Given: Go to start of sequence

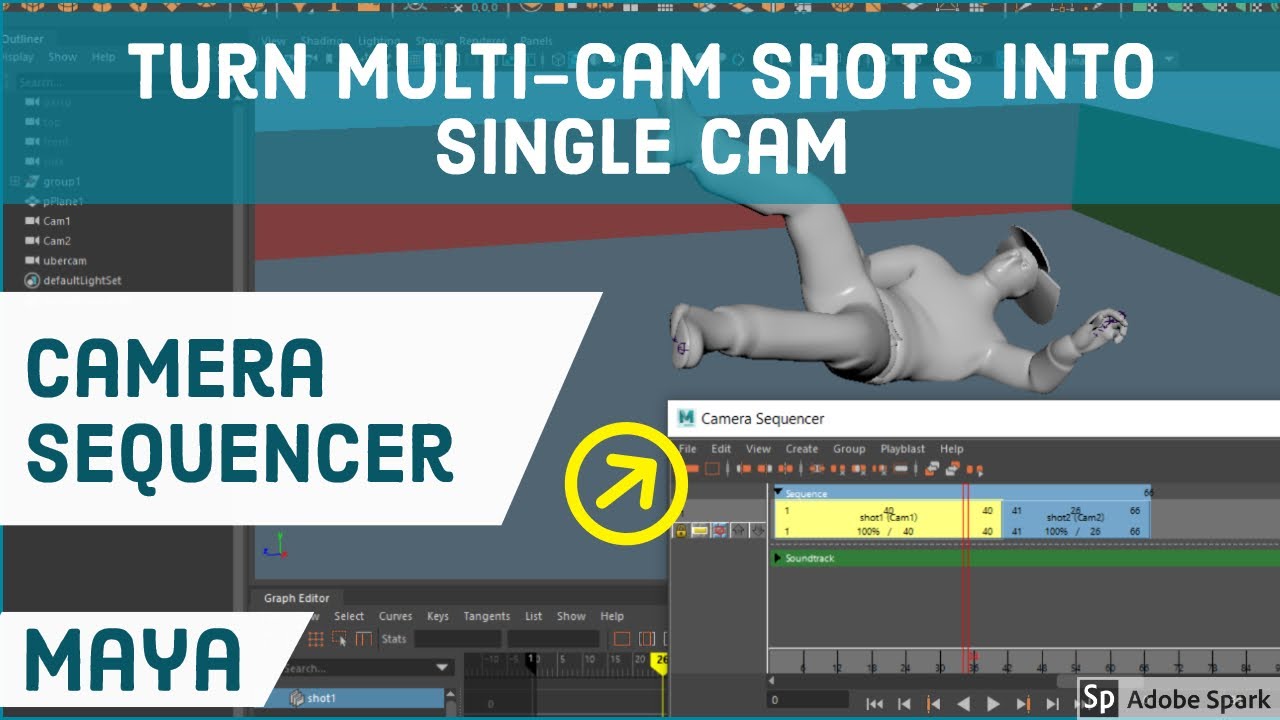Looking at the screenshot, I should pos(875,704).
